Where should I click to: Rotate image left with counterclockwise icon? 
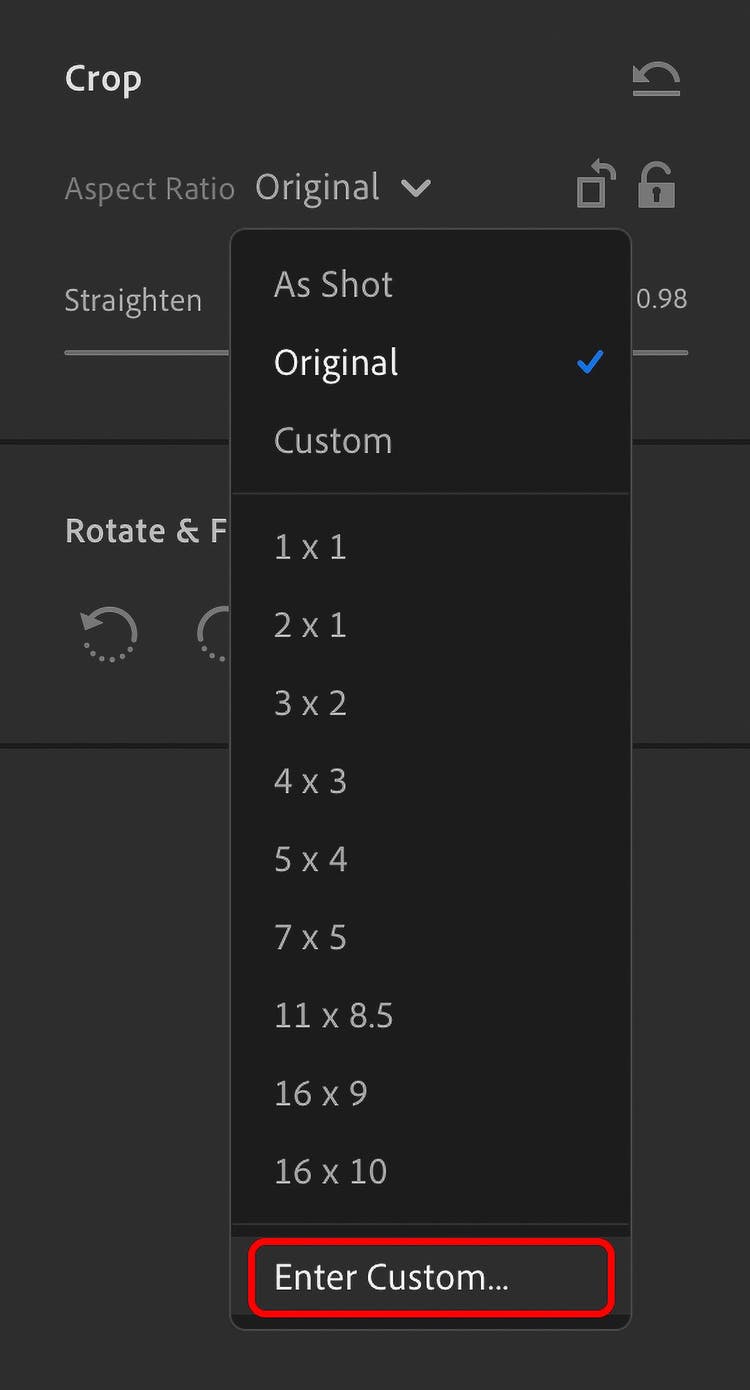click(108, 634)
